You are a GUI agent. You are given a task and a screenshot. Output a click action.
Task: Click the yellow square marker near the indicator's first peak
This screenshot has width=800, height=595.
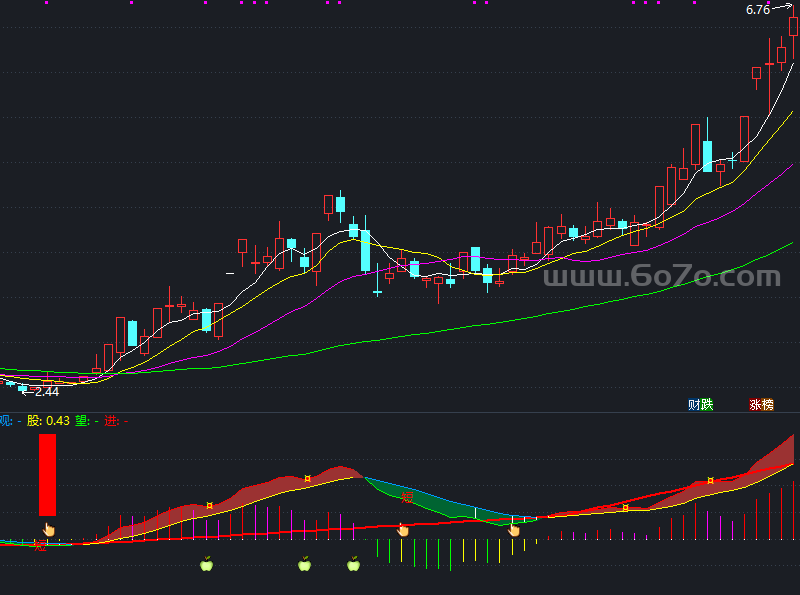tap(307, 479)
